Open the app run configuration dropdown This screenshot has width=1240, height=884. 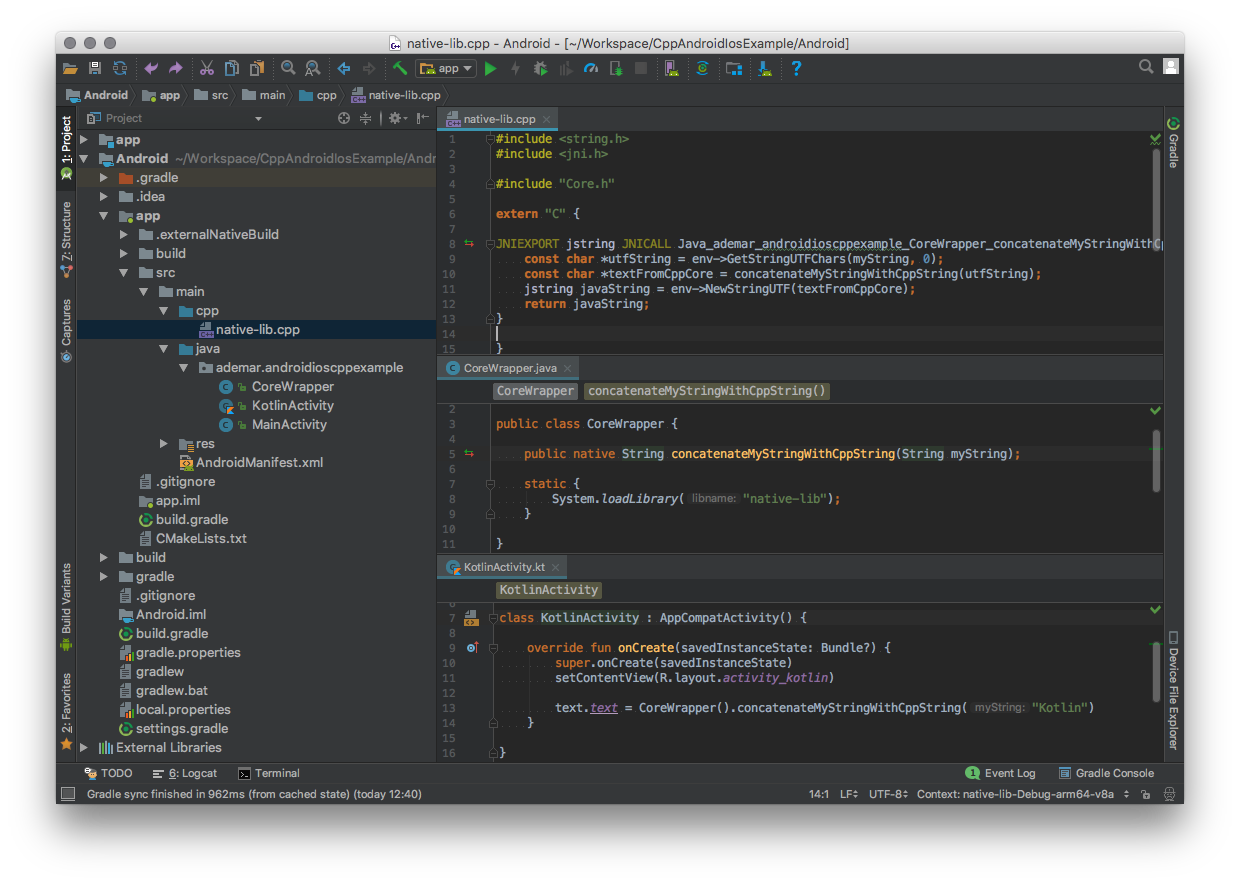pyautogui.click(x=446, y=69)
